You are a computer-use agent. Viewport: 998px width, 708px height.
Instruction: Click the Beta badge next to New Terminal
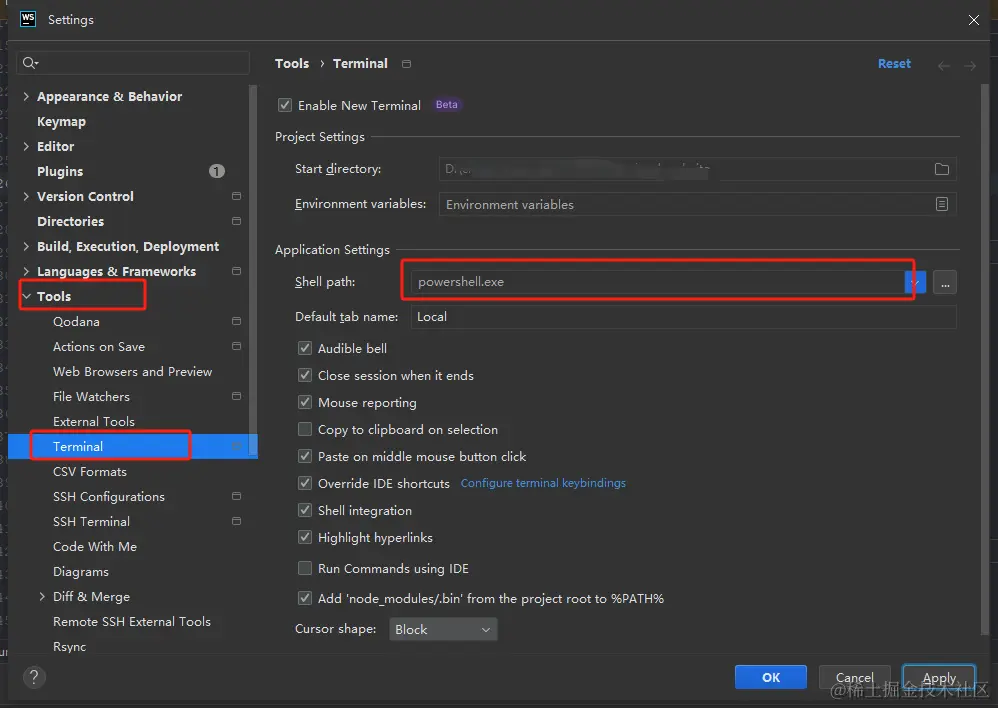point(446,104)
